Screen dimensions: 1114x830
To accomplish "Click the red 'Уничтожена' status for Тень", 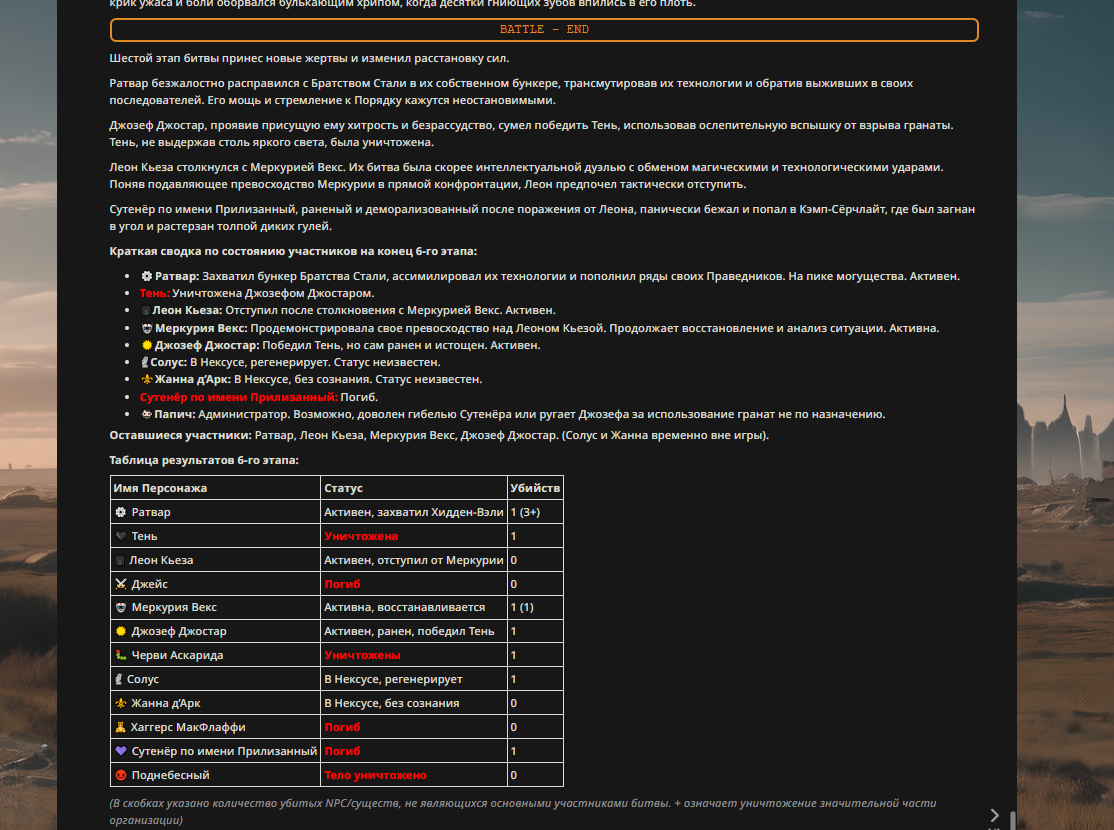I will click(361, 537).
